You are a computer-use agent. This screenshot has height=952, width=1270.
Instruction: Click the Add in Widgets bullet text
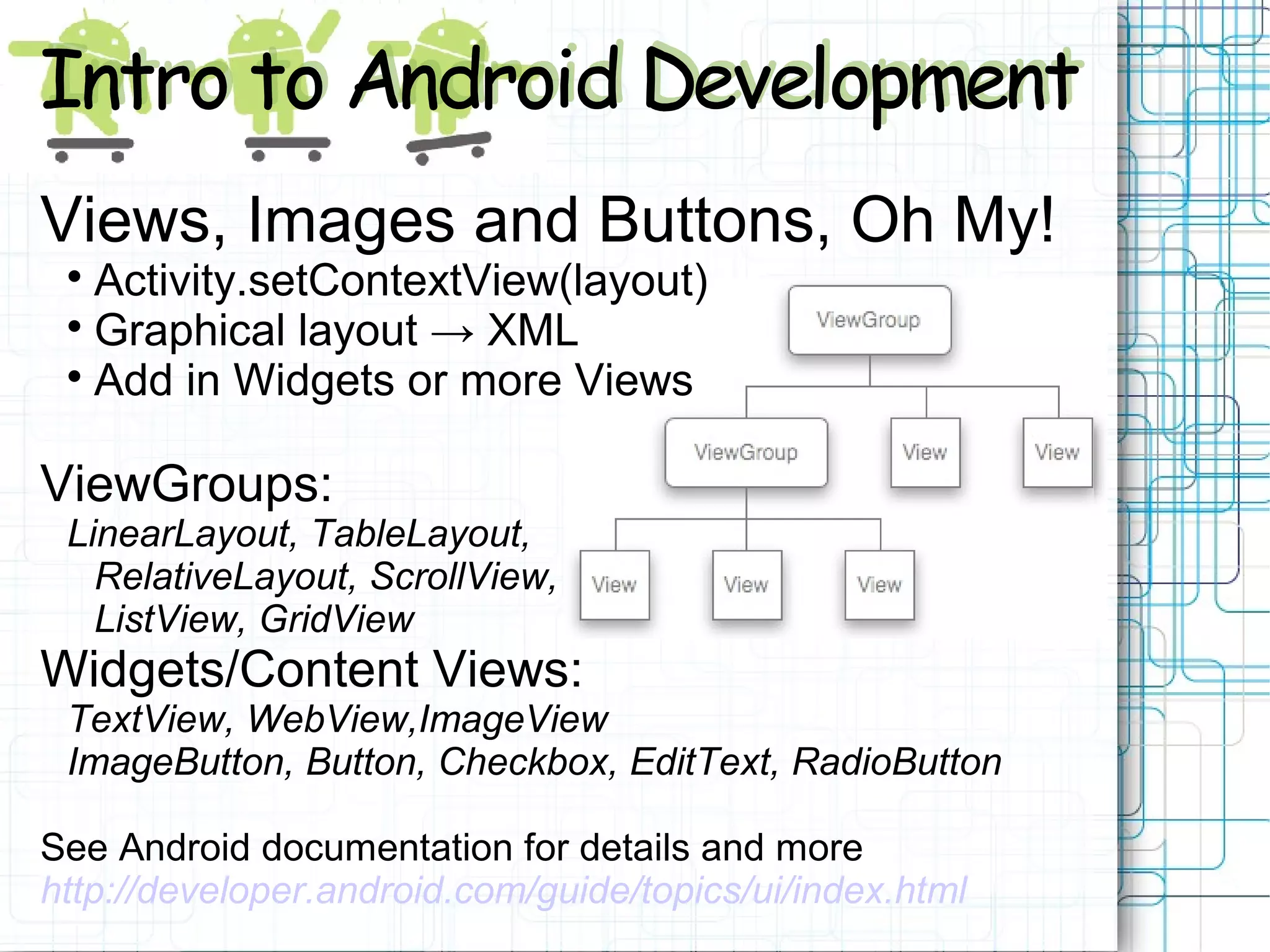pyautogui.click(x=393, y=380)
